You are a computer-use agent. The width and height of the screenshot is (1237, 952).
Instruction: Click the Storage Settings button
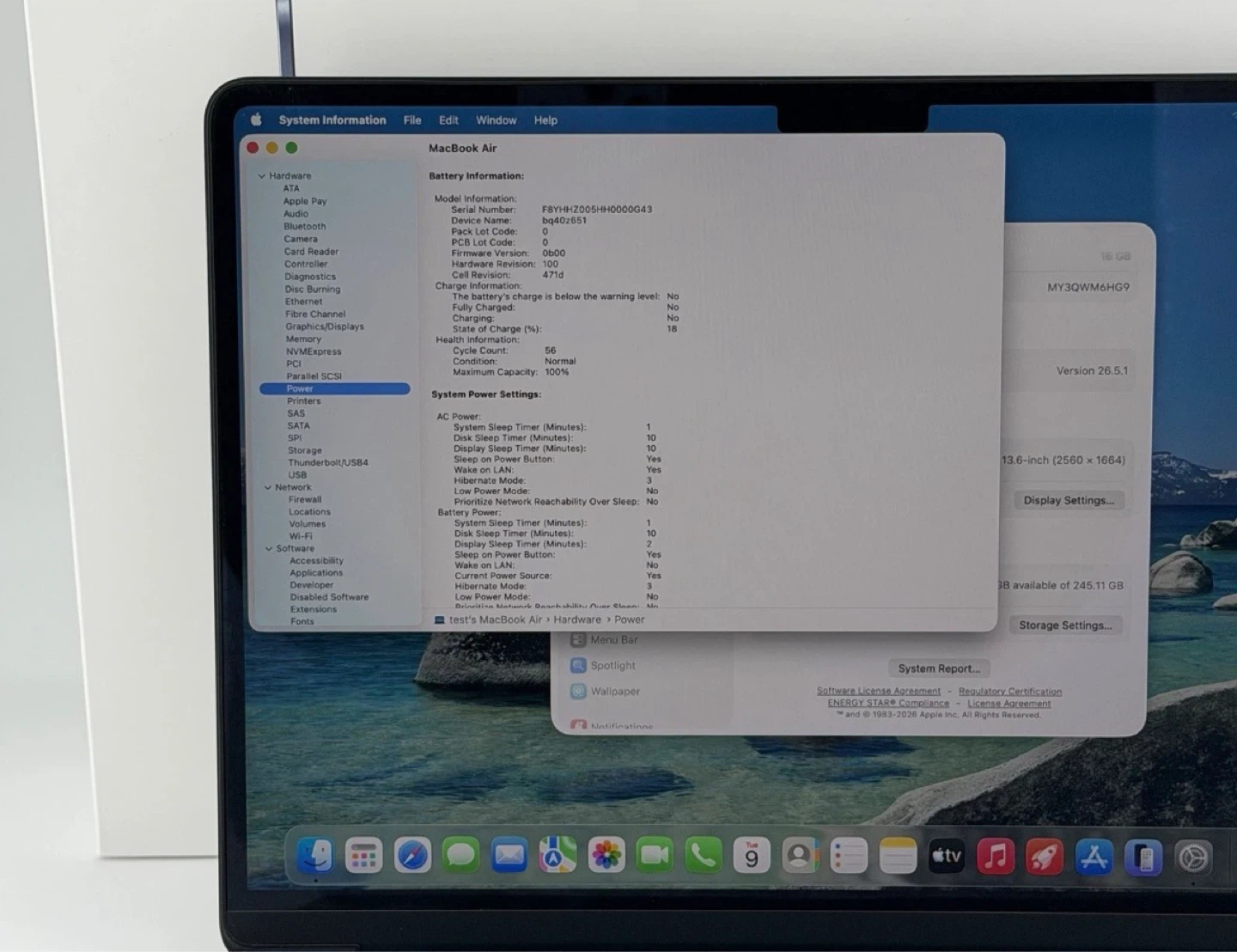click(x=1065, y=626)
